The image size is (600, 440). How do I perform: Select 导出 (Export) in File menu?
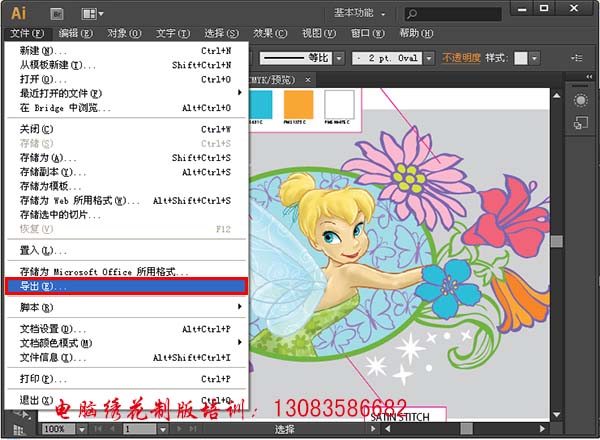click(125, 286)
